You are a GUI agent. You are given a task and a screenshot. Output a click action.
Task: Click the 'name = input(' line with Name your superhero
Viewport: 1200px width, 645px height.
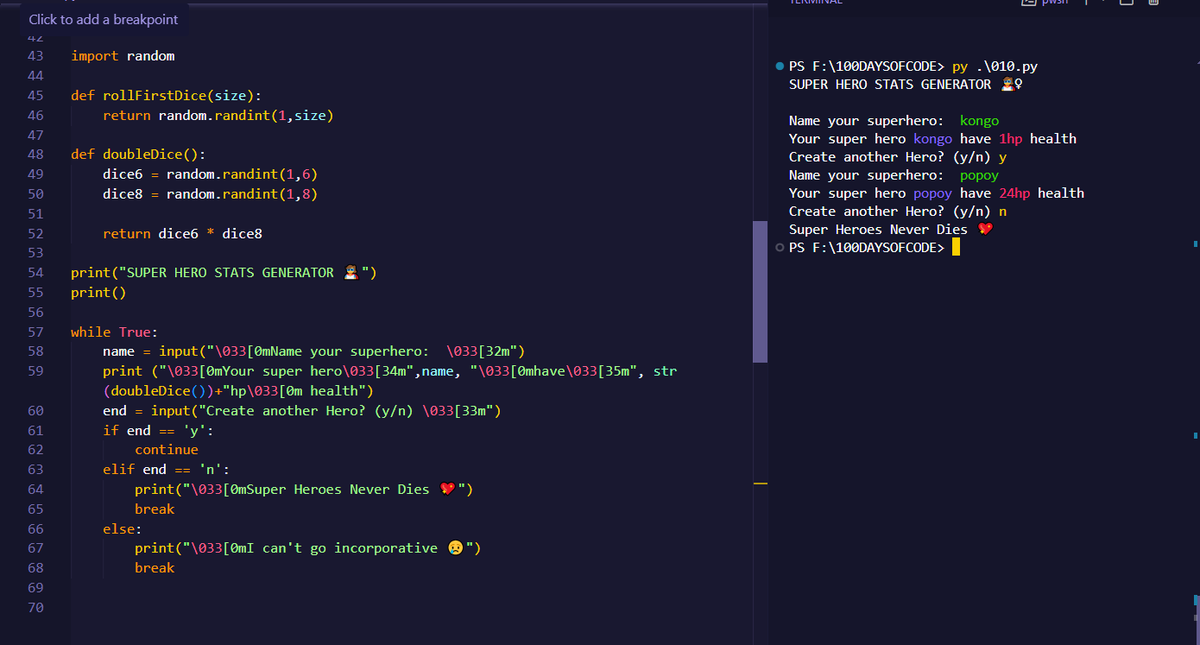314,351
